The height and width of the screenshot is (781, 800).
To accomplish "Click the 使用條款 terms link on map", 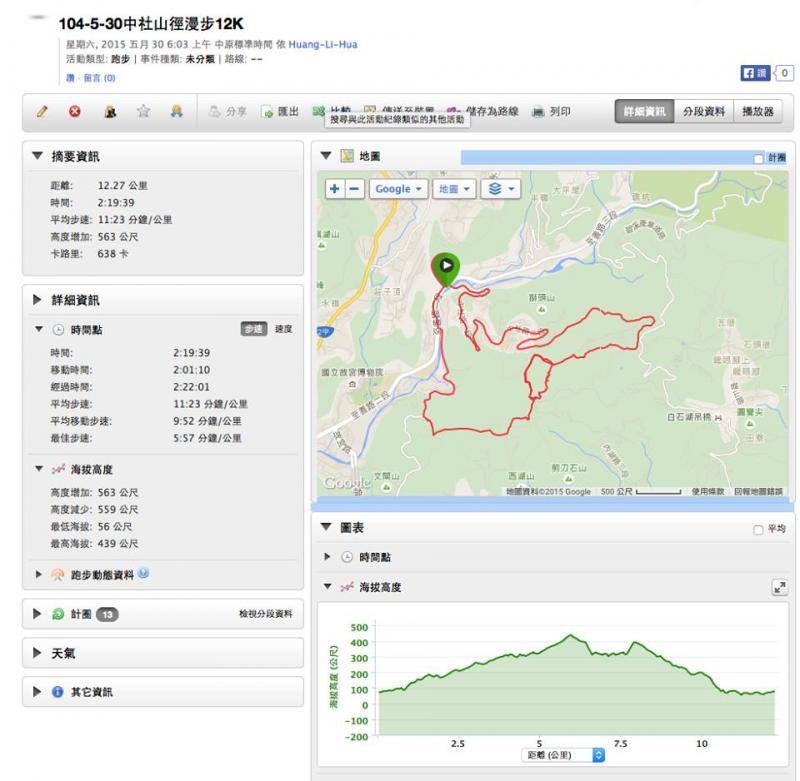I will click(x=708, y=491).
